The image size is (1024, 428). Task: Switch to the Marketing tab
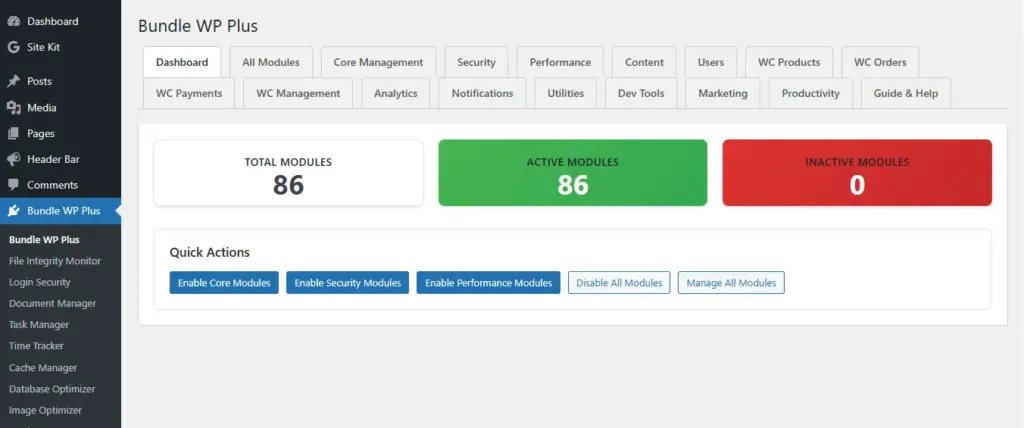click(723, 93)
